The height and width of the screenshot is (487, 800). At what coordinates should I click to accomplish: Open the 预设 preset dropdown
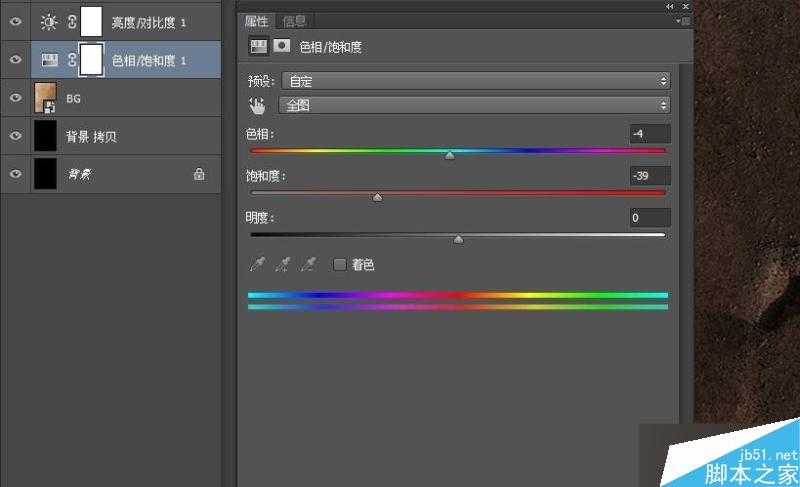pos(475,81)
